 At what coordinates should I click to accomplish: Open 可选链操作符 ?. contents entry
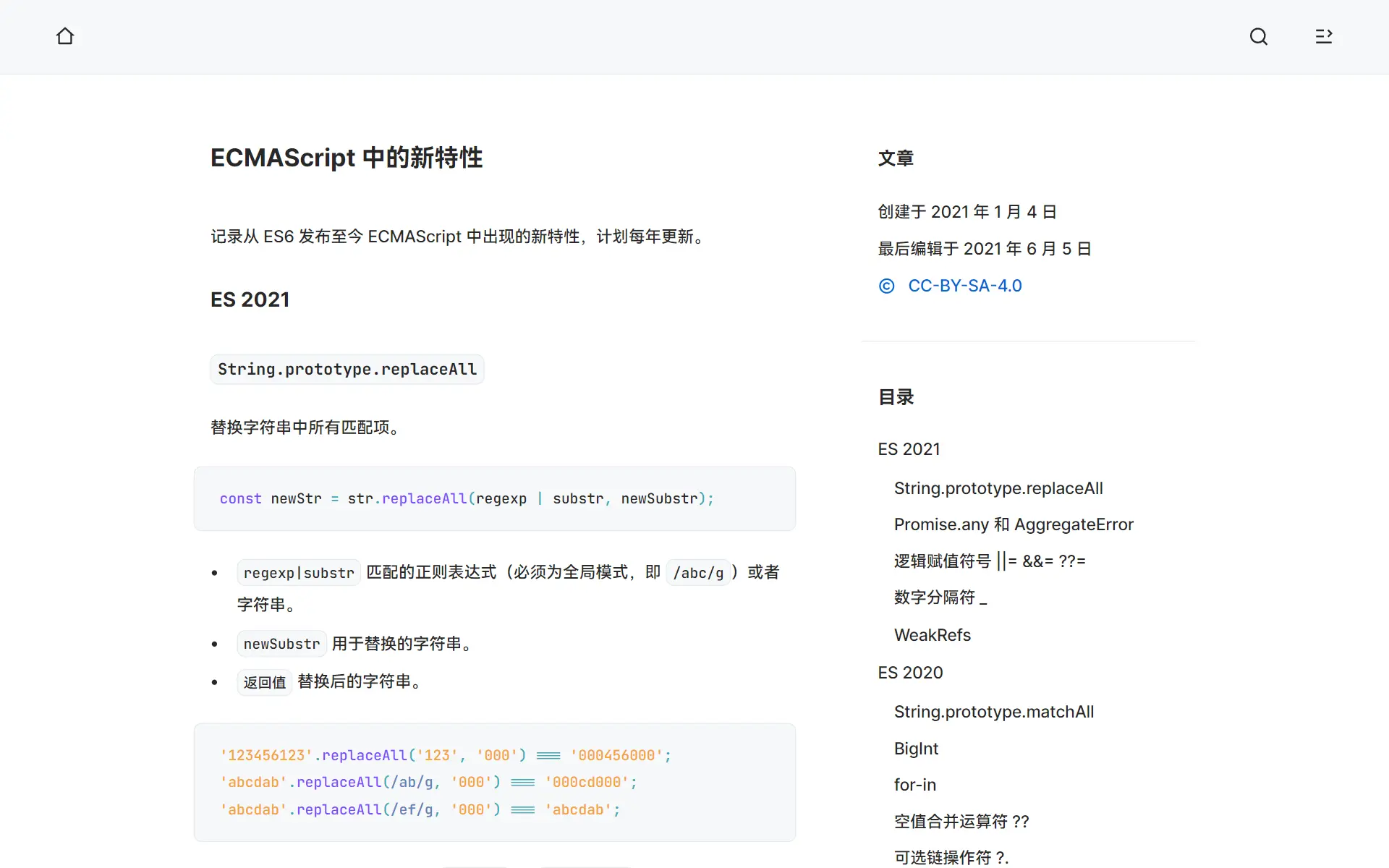[951, 857]
